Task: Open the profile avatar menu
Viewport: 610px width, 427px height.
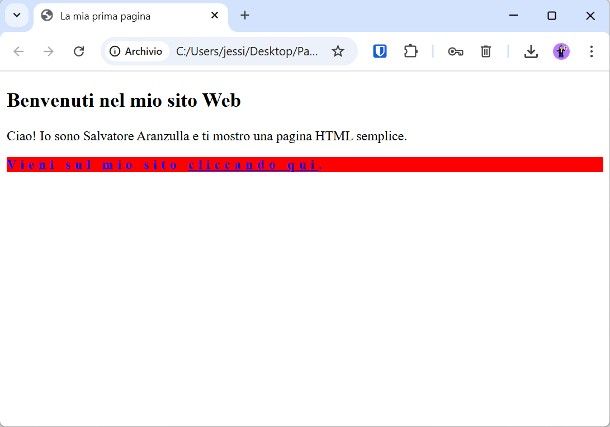Action: (x=561, y=51)
